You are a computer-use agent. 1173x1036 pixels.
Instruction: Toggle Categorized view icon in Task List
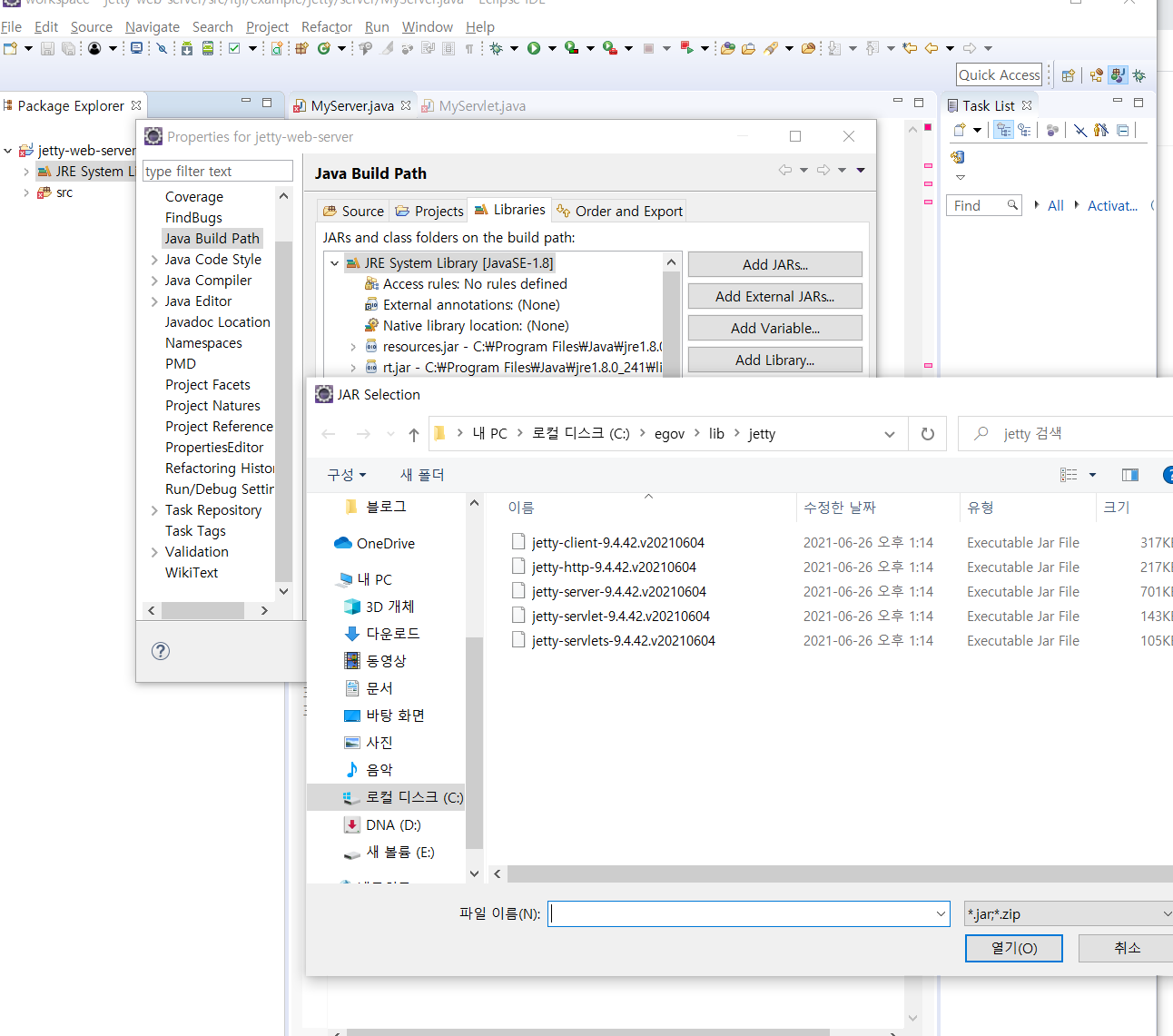[x=1003, y=130]
